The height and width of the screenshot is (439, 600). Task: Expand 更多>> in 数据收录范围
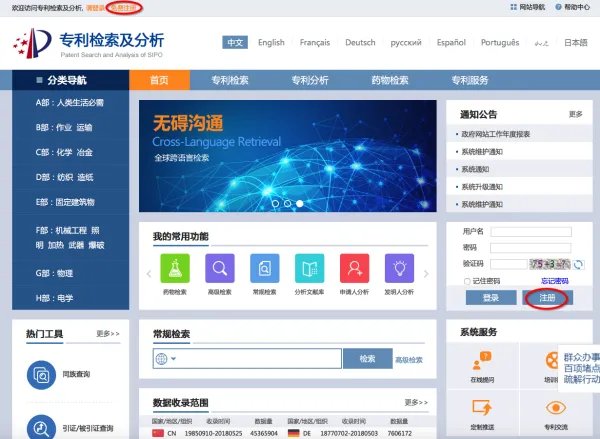click(416, 402)
